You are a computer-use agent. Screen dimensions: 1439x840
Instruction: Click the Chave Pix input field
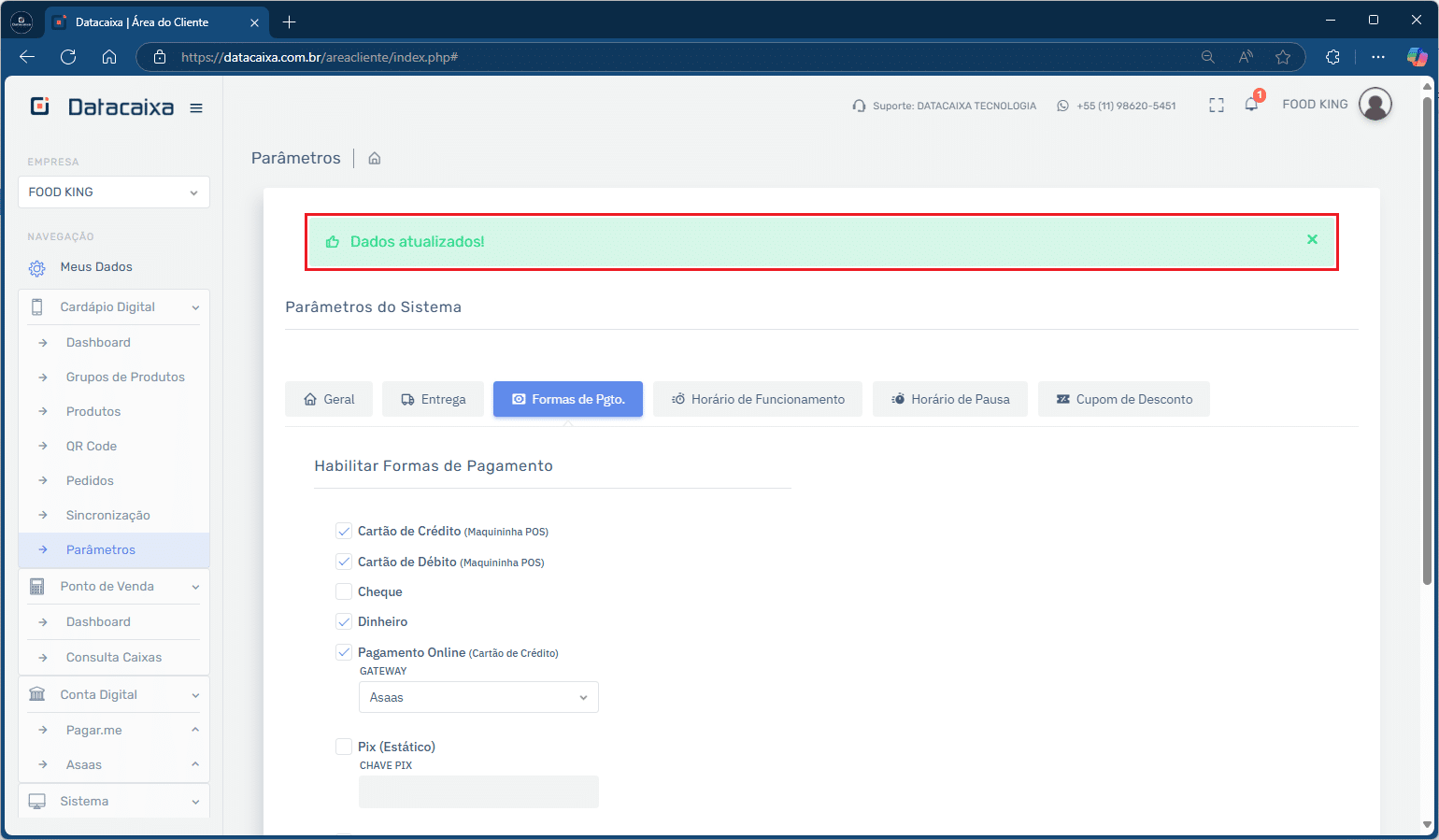pyautogui.click(x=478, y=792)
